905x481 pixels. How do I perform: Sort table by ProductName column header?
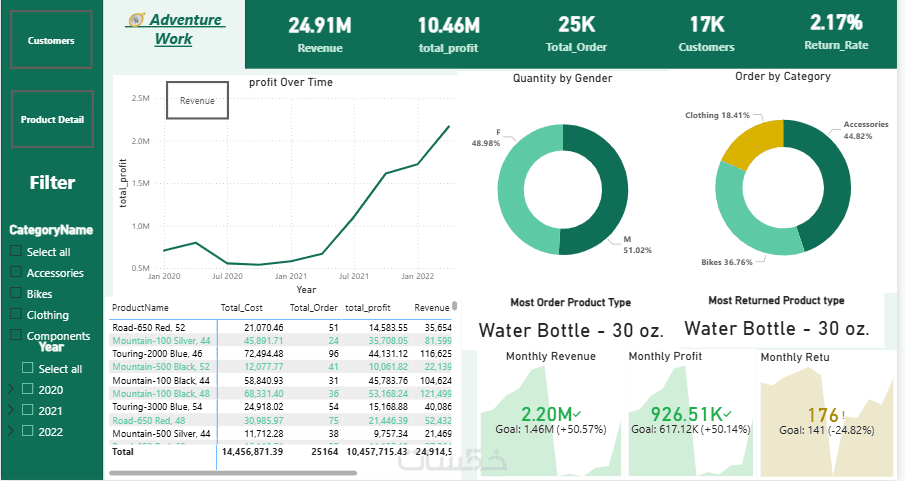coord(140,308)
